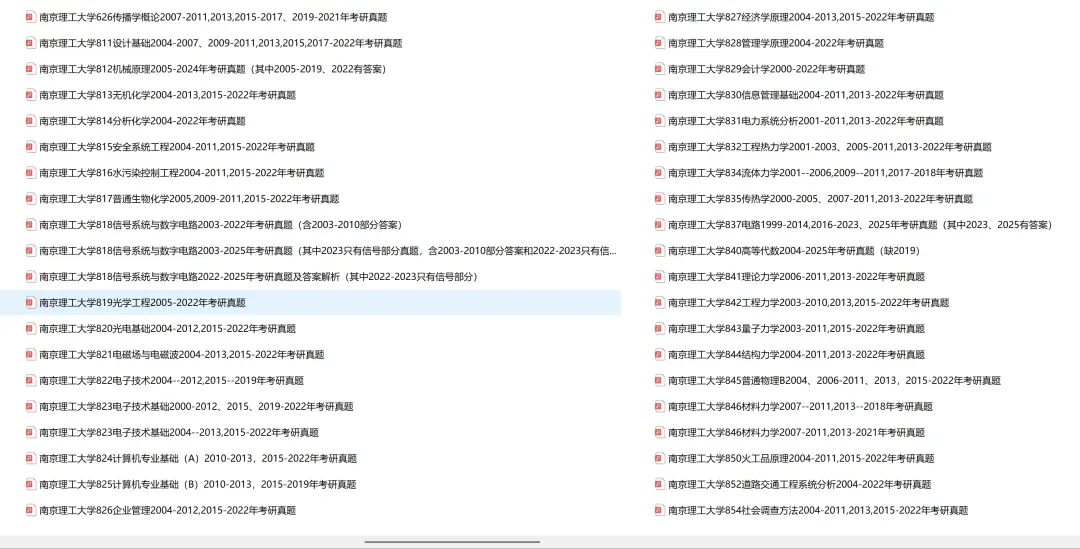Click the PDF icon beside 850火工品原理

pos(659,458)
